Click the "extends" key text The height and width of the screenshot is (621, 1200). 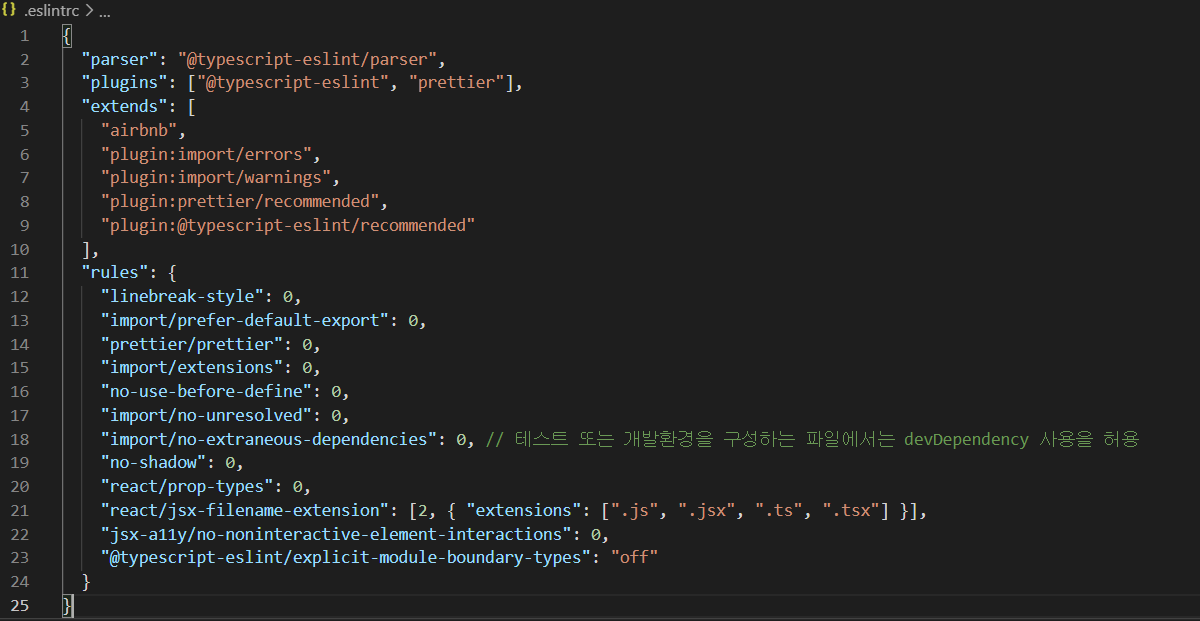(x=124, y=107)
